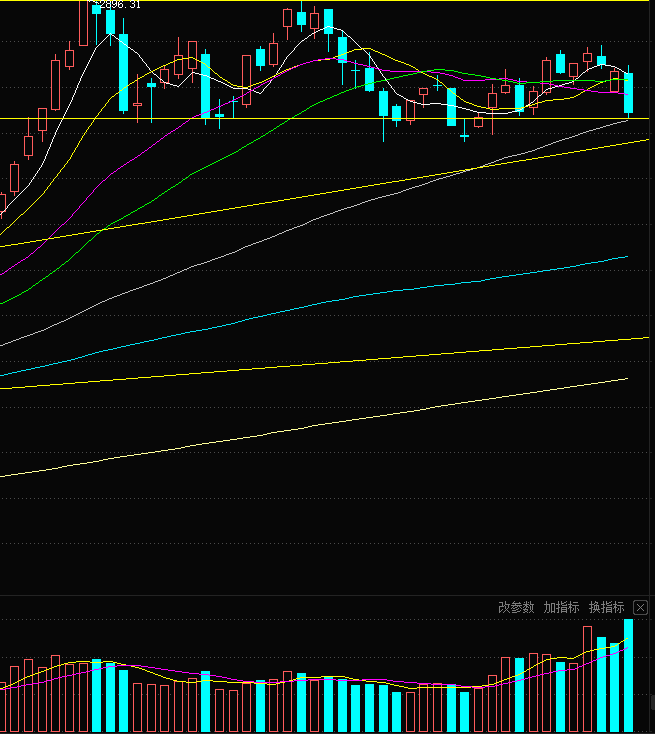
Task: Click 改参数 to change indicator parameters
Action: [x=516, y=608]
